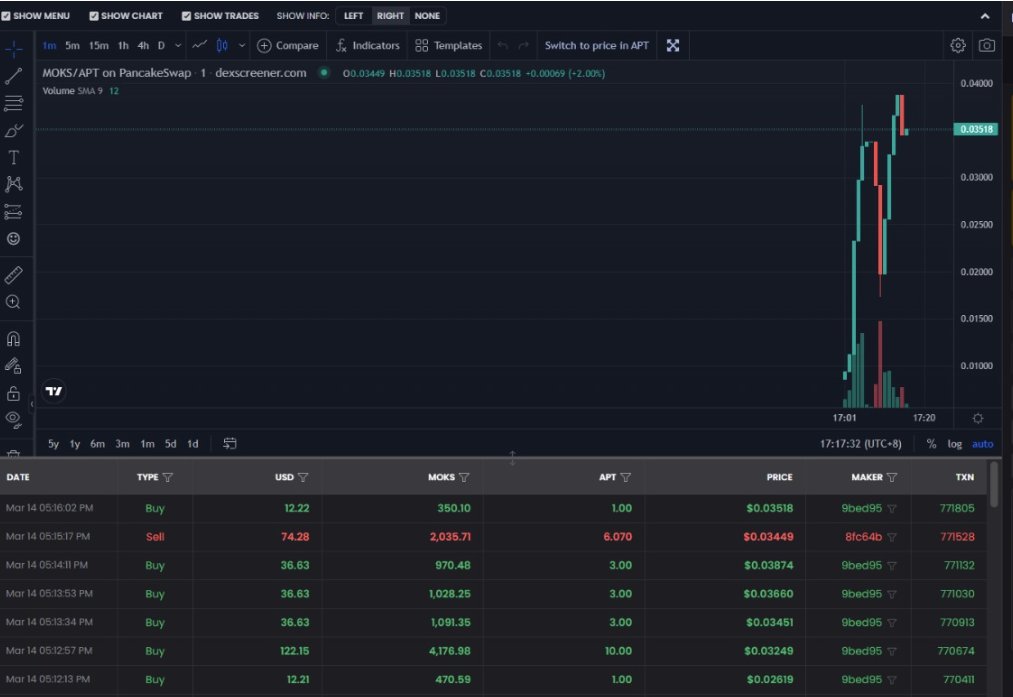Select the Trend Line drawing tool
The image size is (1013, 697).
click(13, 73)
